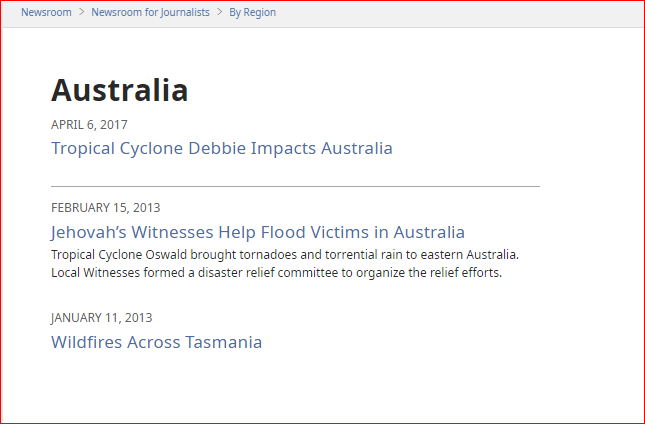Screen dimensions: 645x424
Task: Click the Newsroom breadcrumb link
Action: coord(46,12)
